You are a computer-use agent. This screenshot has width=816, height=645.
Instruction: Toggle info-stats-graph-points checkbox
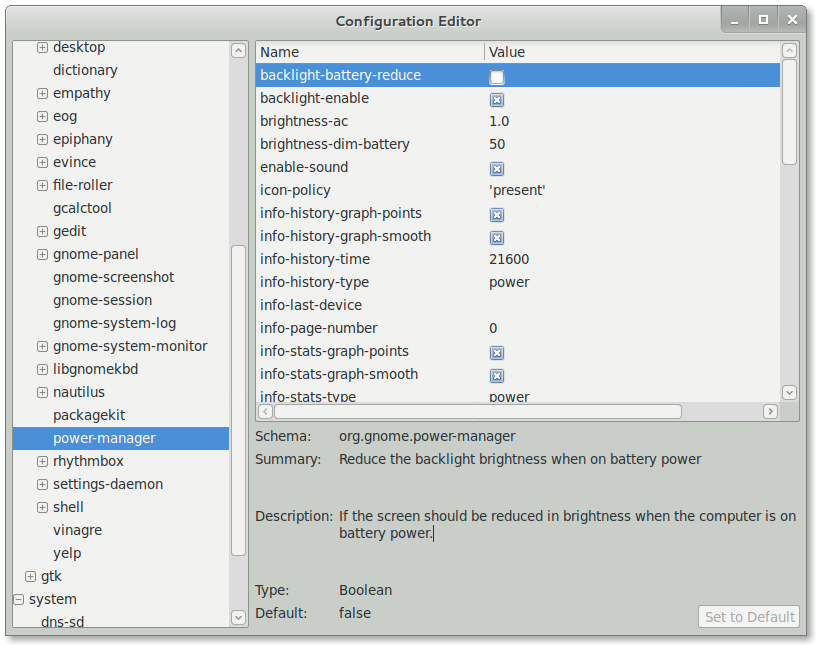496,352
